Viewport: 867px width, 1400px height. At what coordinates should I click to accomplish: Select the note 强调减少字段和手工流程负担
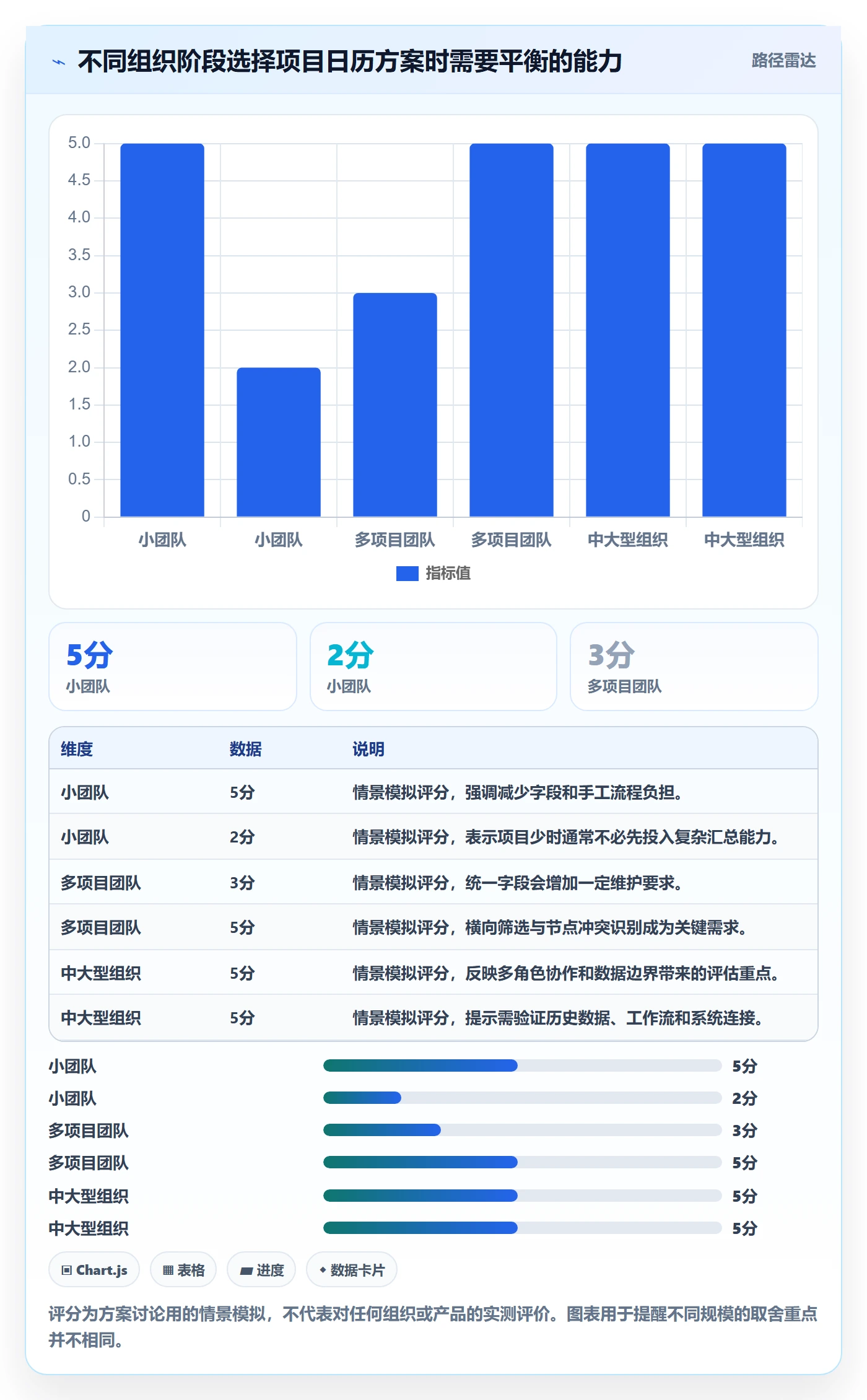(x=518, y=792)
